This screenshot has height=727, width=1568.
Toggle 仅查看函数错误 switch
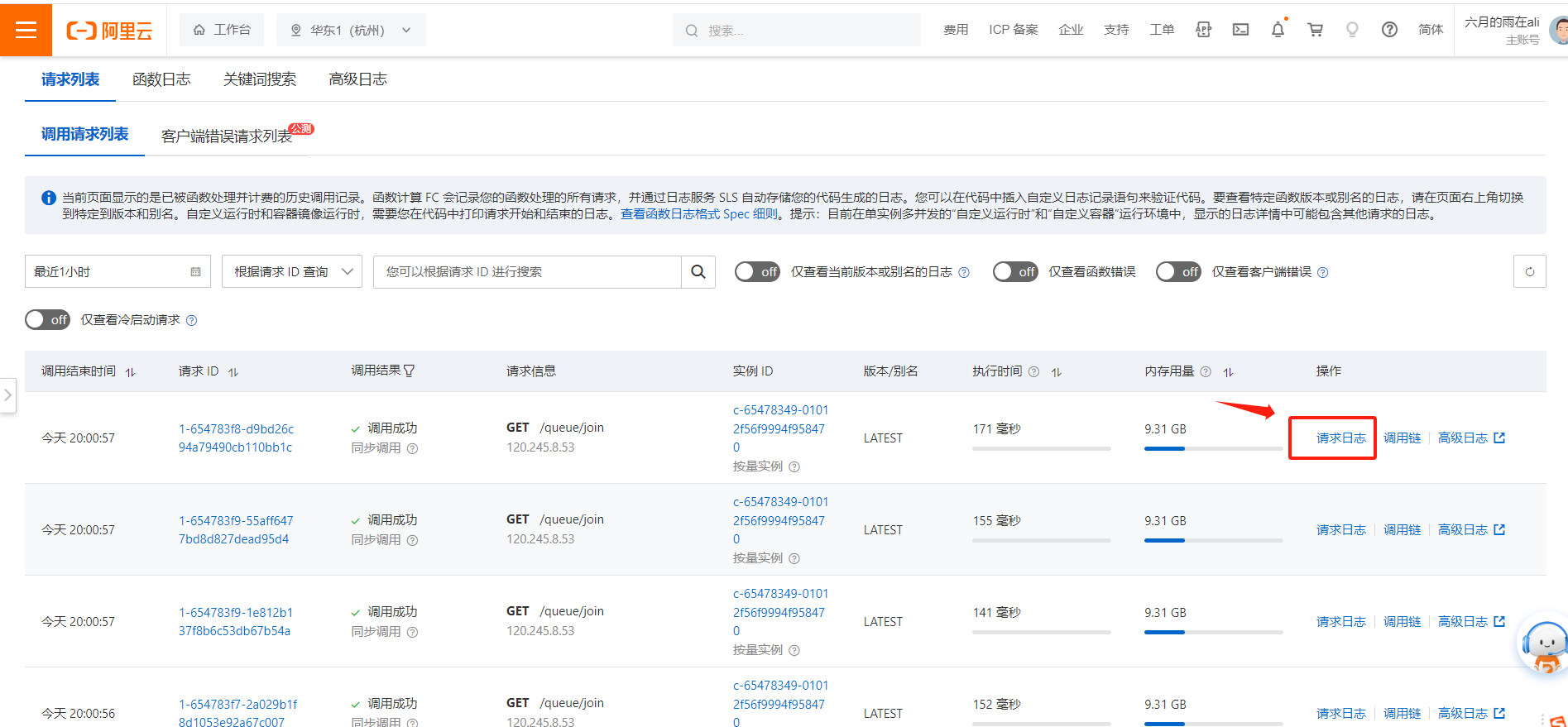click(x=1014, y=272)
